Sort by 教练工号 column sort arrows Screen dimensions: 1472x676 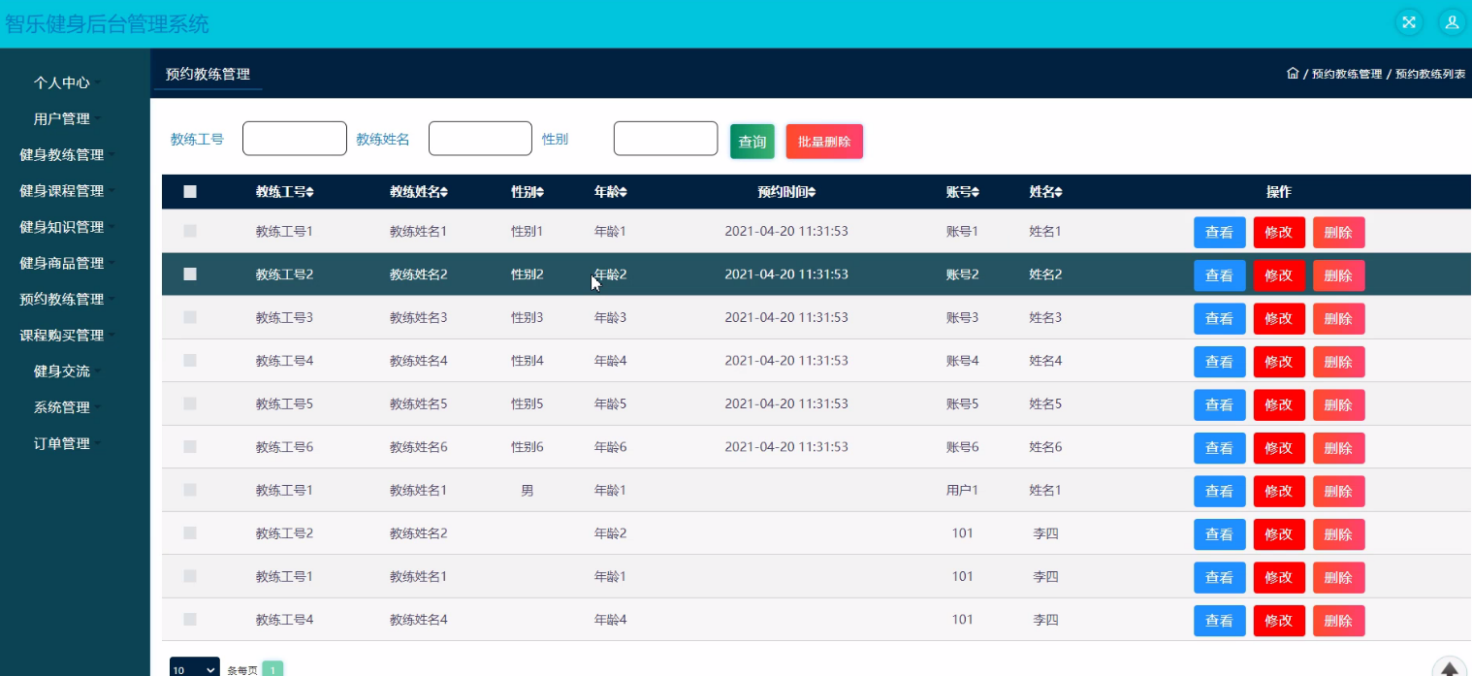coord(310,192)
